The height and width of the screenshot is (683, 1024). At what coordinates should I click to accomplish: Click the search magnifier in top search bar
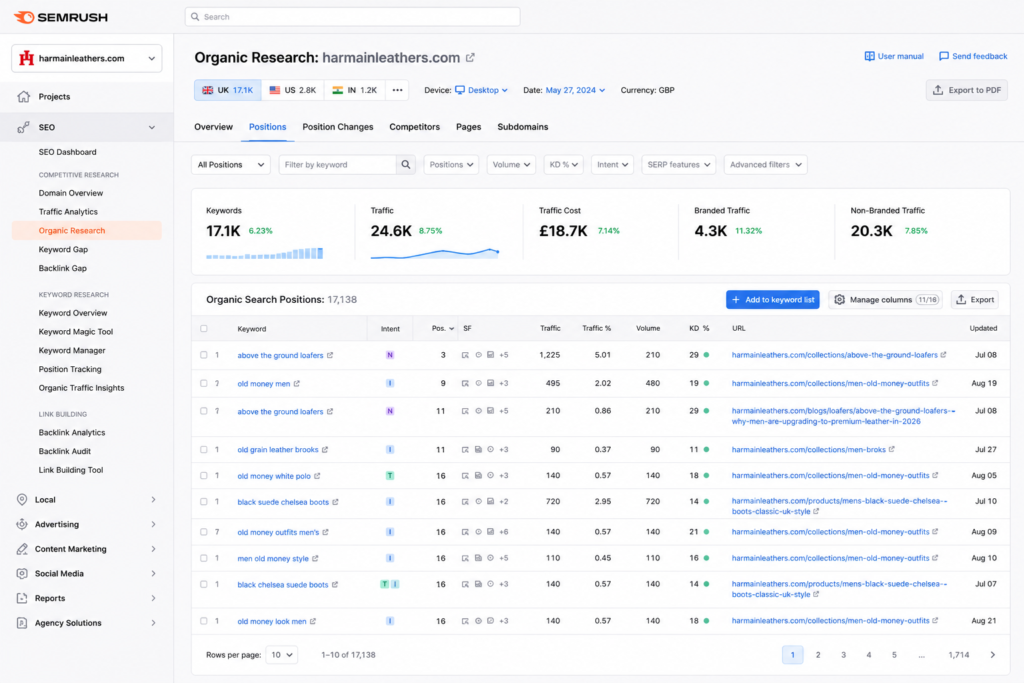point(195,17)
